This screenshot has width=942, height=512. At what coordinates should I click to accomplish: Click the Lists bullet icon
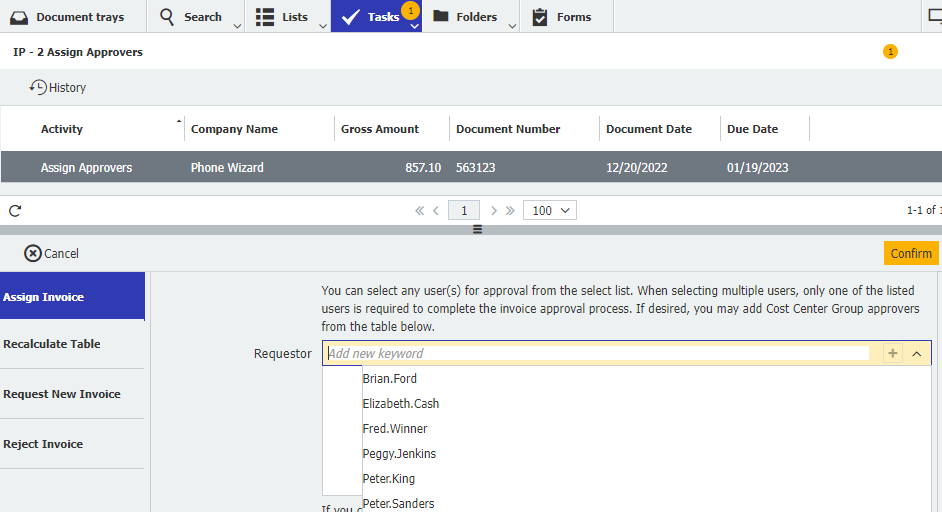264,17
